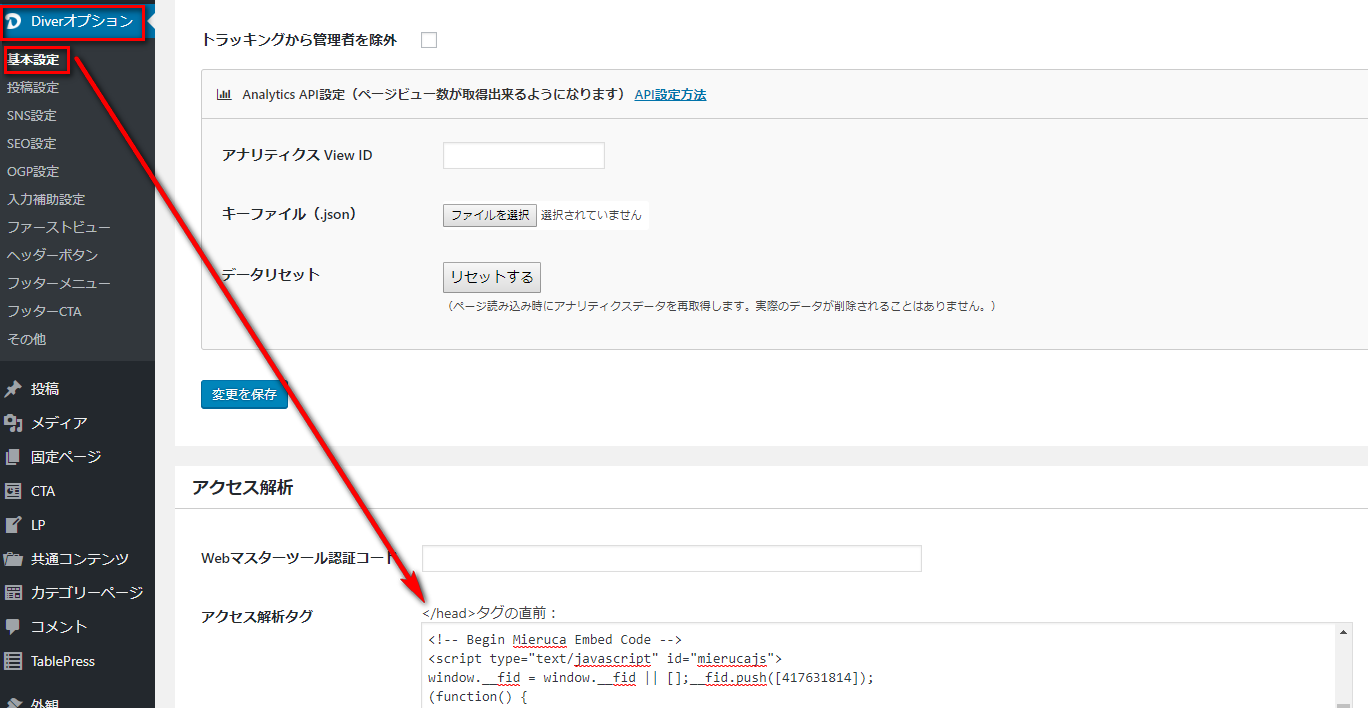
Task: Click the comments speech bubble icon
Action: click(x=13, y=627)
